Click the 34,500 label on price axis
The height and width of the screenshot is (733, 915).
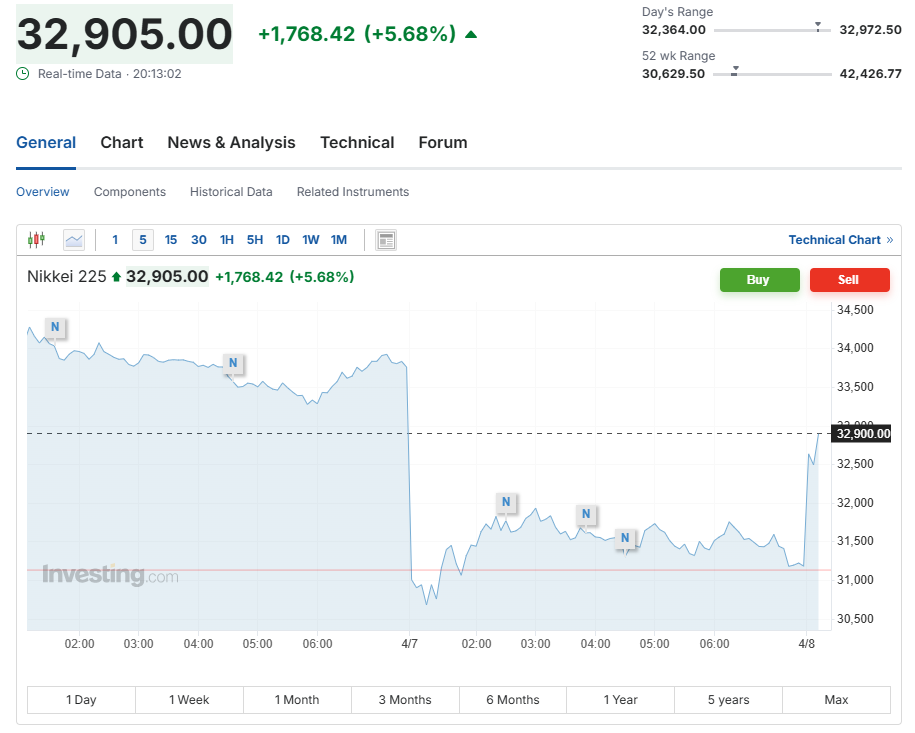click(x=855, y=310)
